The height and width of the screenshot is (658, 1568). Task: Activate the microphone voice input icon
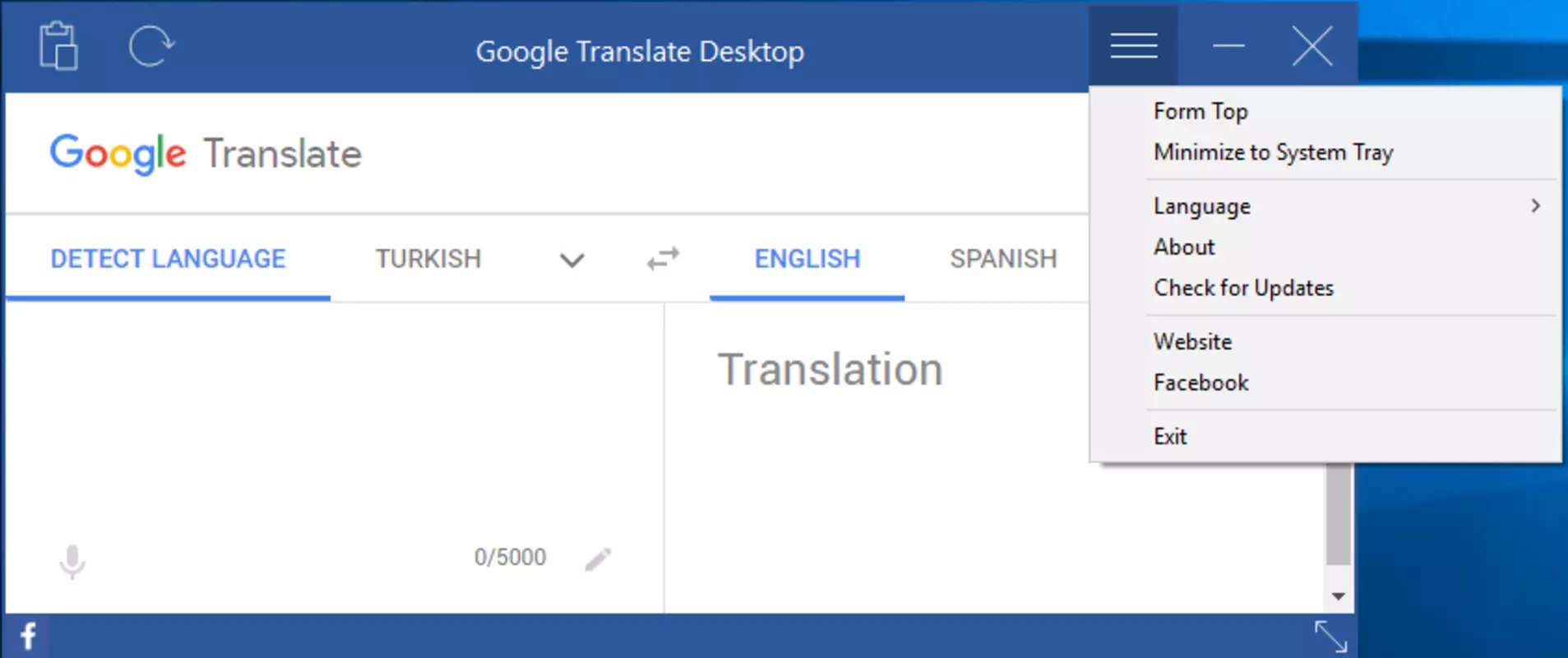[72, 562]
